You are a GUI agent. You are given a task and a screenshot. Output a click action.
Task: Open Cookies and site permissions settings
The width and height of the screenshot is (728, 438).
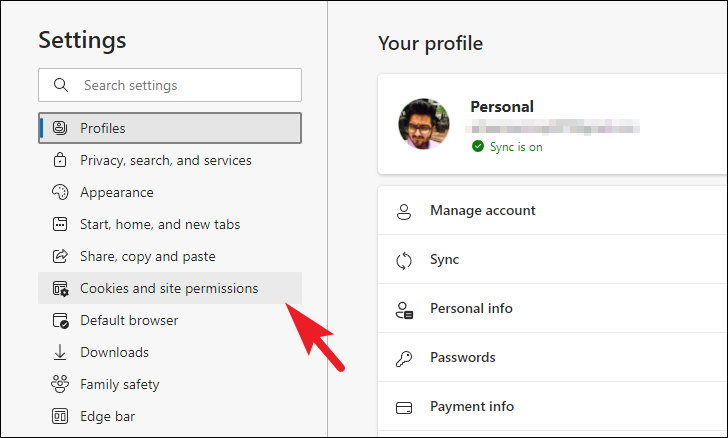[169, 288]
